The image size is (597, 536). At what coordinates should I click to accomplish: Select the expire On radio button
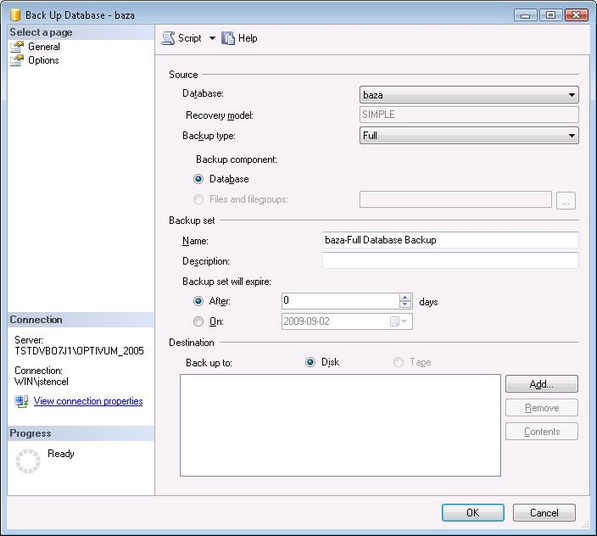click(198, 322)
